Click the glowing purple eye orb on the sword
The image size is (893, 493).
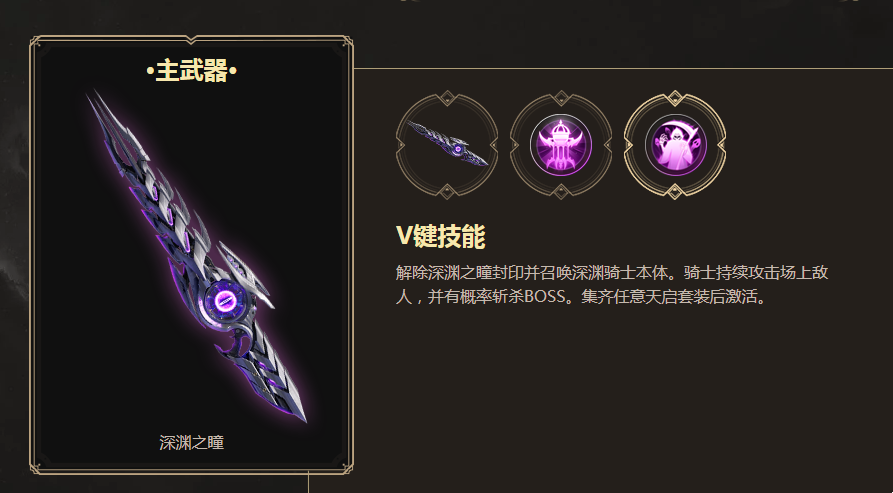tap(224, 297)
